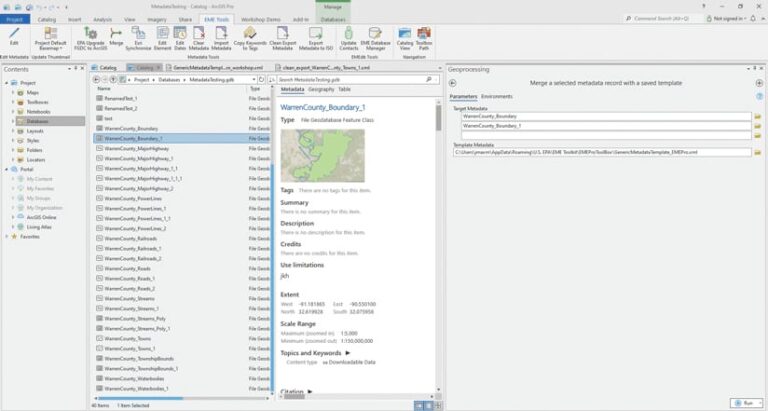Image resolution: width=768 pixels, height=411 pixels.
Task: Open the Update Contacts tool
Action: (348, 38)
